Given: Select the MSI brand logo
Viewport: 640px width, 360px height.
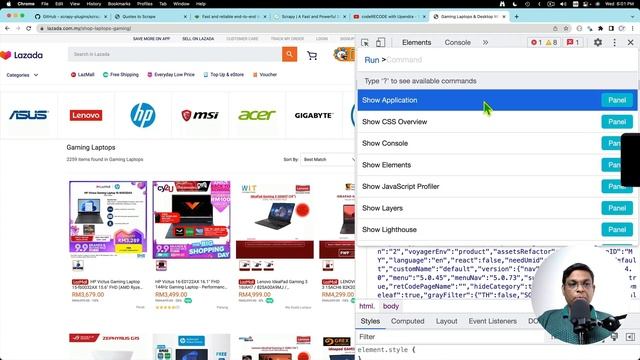Looking at the screenshot, I should [200, 115].
